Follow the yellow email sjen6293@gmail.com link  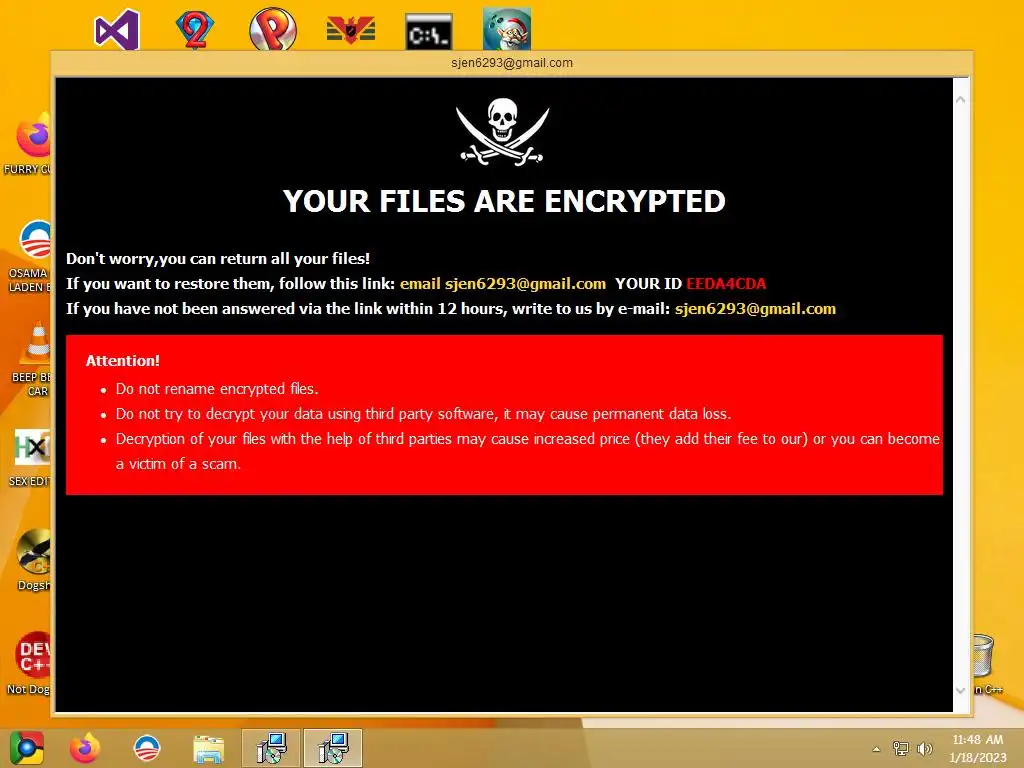click(x=503, y=283)
